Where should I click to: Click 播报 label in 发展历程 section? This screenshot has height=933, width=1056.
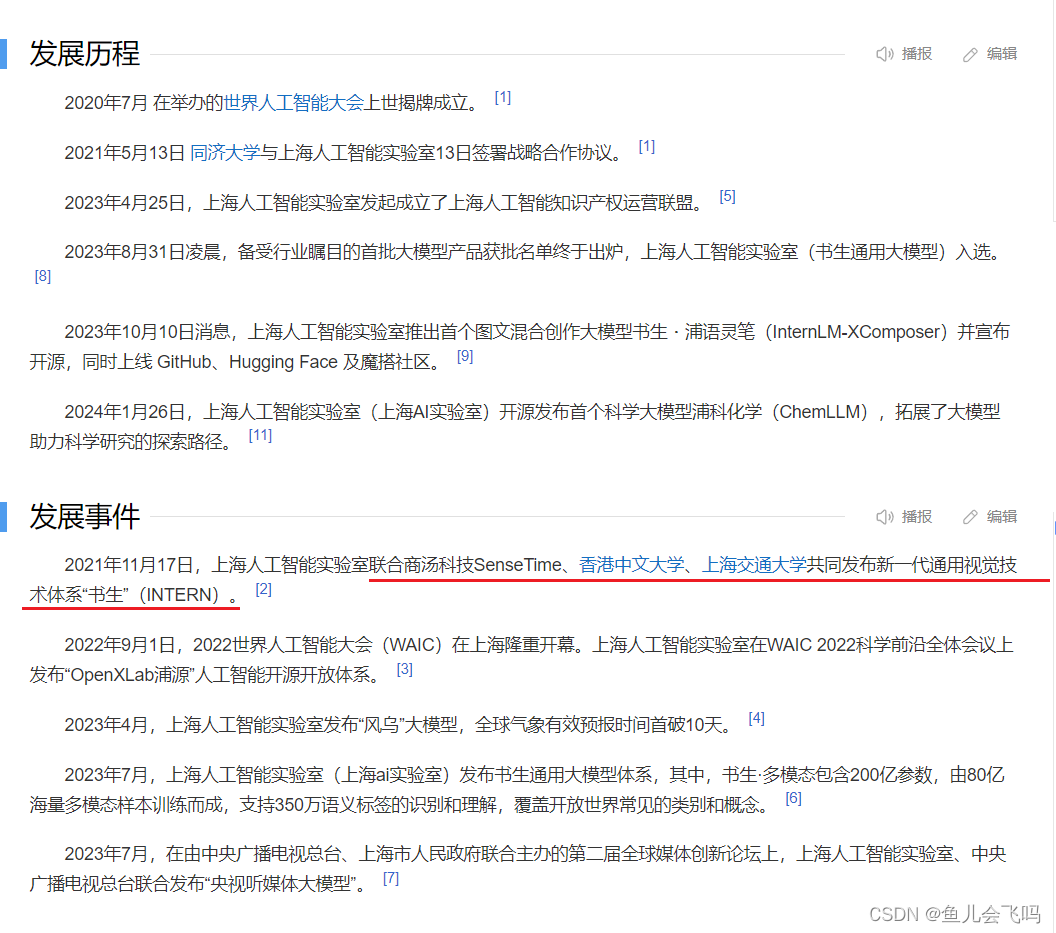pyautogui.click(x=917, y=54)
